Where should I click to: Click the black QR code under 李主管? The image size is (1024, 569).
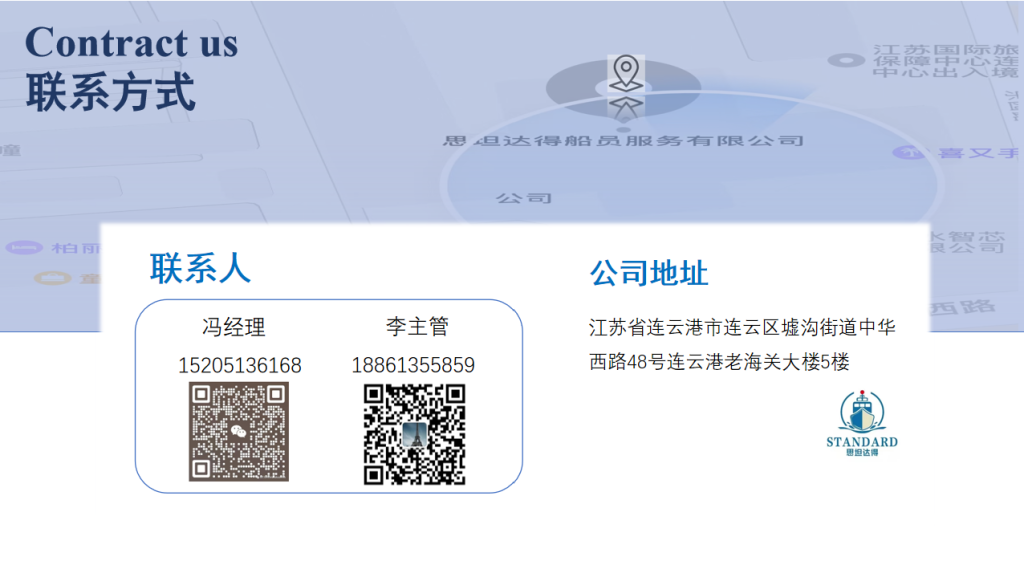point(414,434)
